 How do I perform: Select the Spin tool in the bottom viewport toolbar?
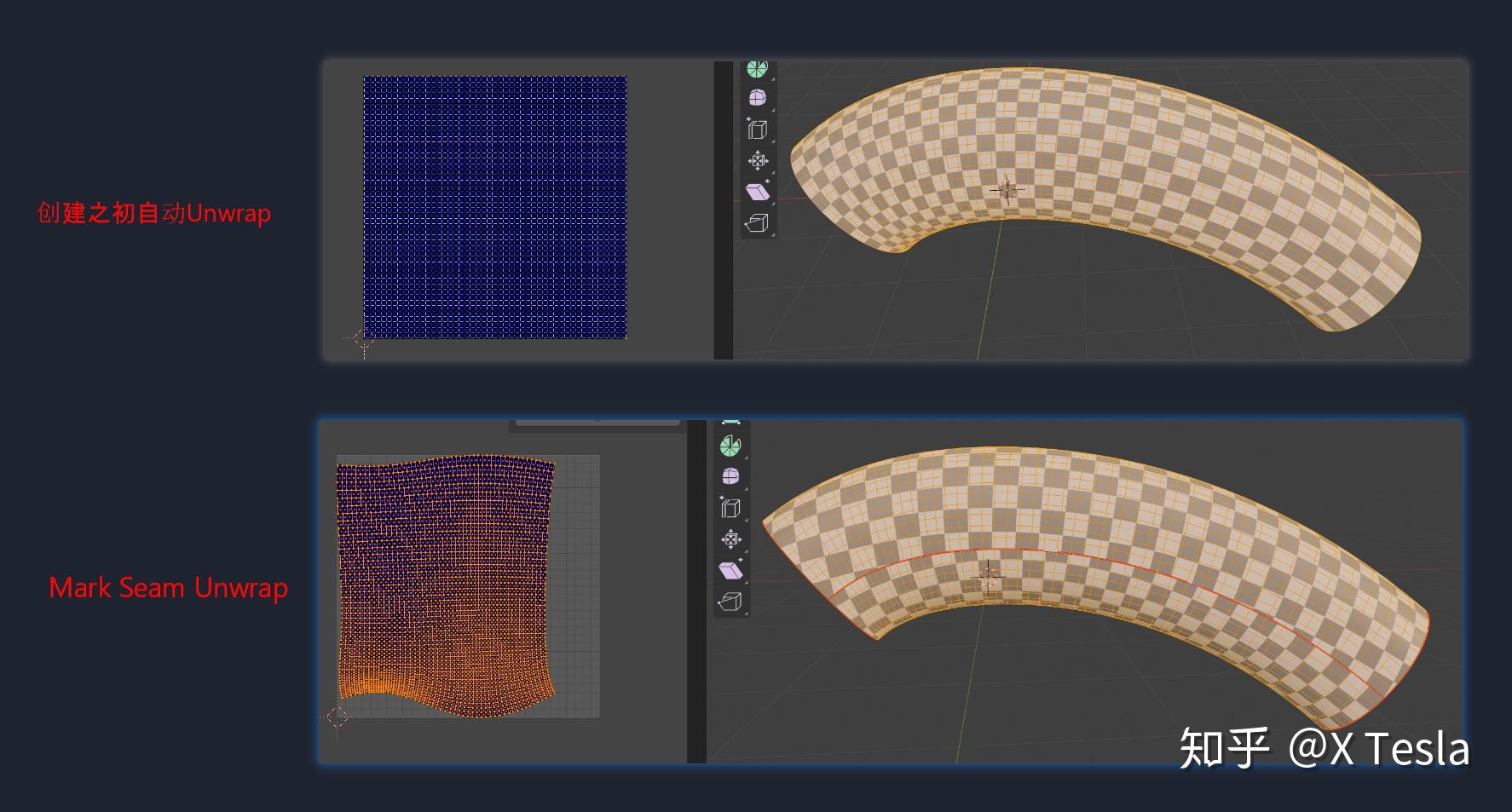tap(730, 446)
